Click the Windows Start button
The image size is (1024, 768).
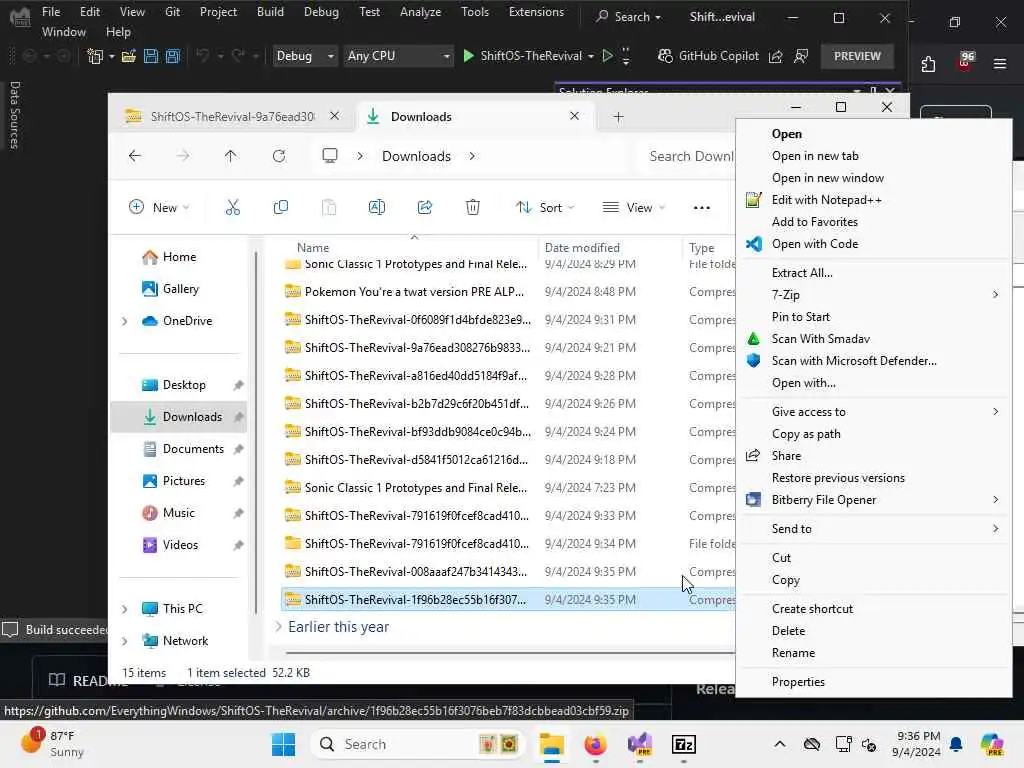(283, 744)
